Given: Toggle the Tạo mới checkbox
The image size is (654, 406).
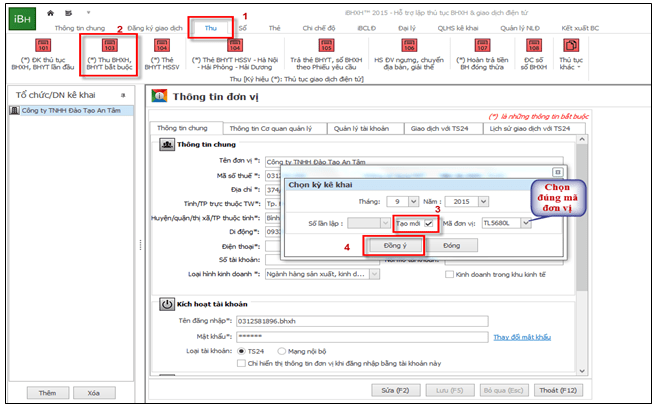Looking at the screenshot, I should 427,222.
